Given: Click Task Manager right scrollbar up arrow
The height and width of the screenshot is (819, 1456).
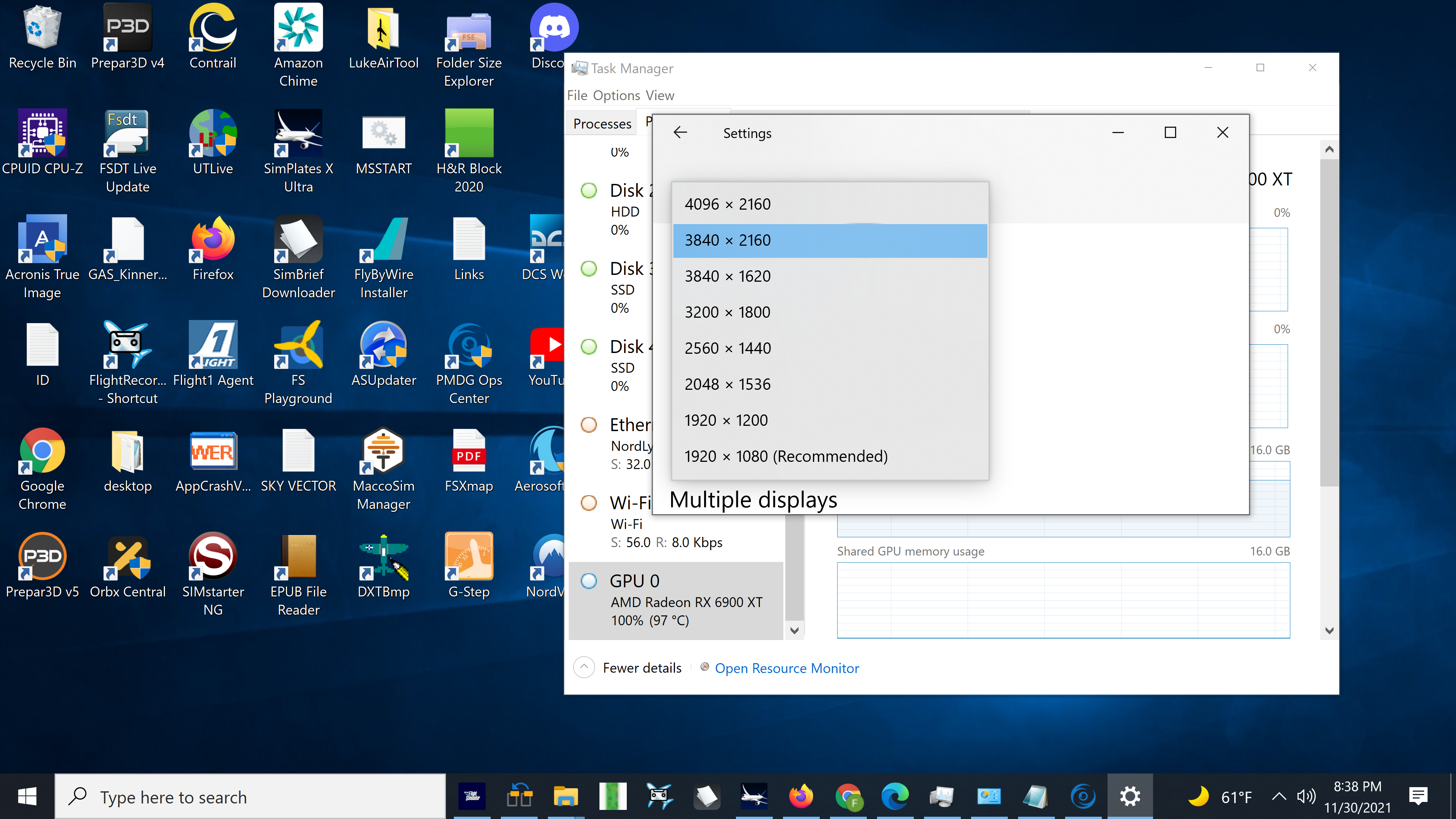Looking at the screenshot, I should [x=1329, y=149].
